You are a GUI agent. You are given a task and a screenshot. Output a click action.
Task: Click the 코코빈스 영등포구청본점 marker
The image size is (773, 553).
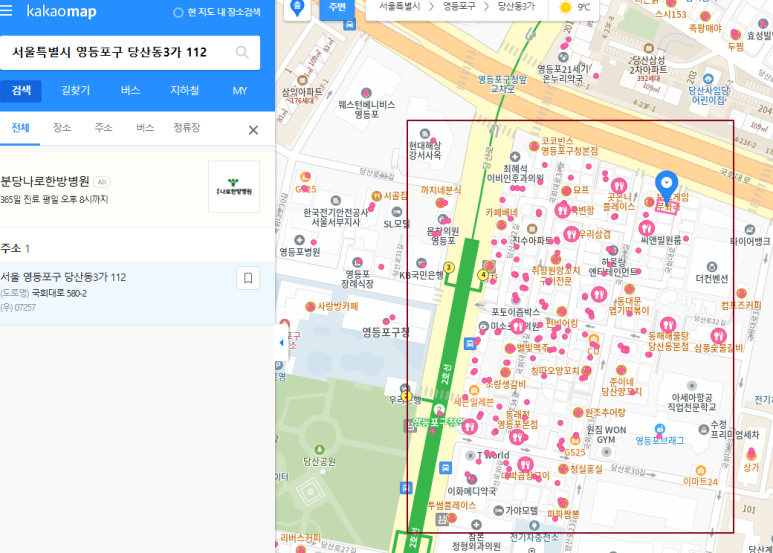click(x=534, y=146)
